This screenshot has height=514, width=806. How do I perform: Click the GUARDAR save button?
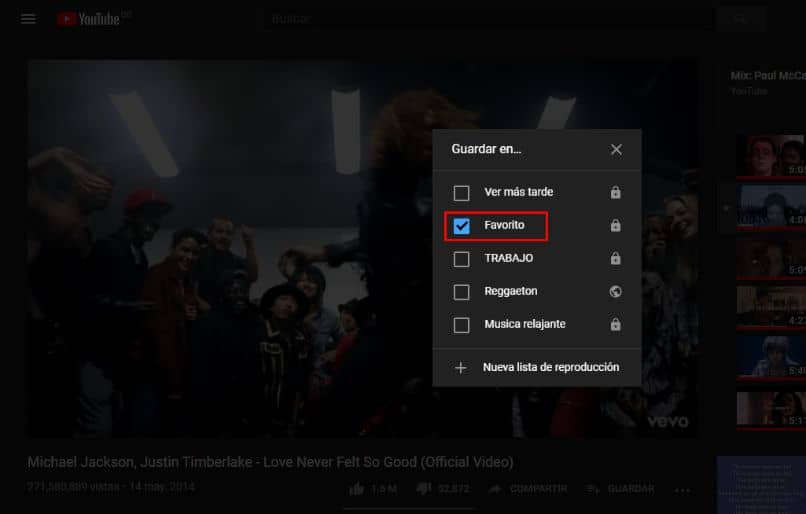click(620, 489)
